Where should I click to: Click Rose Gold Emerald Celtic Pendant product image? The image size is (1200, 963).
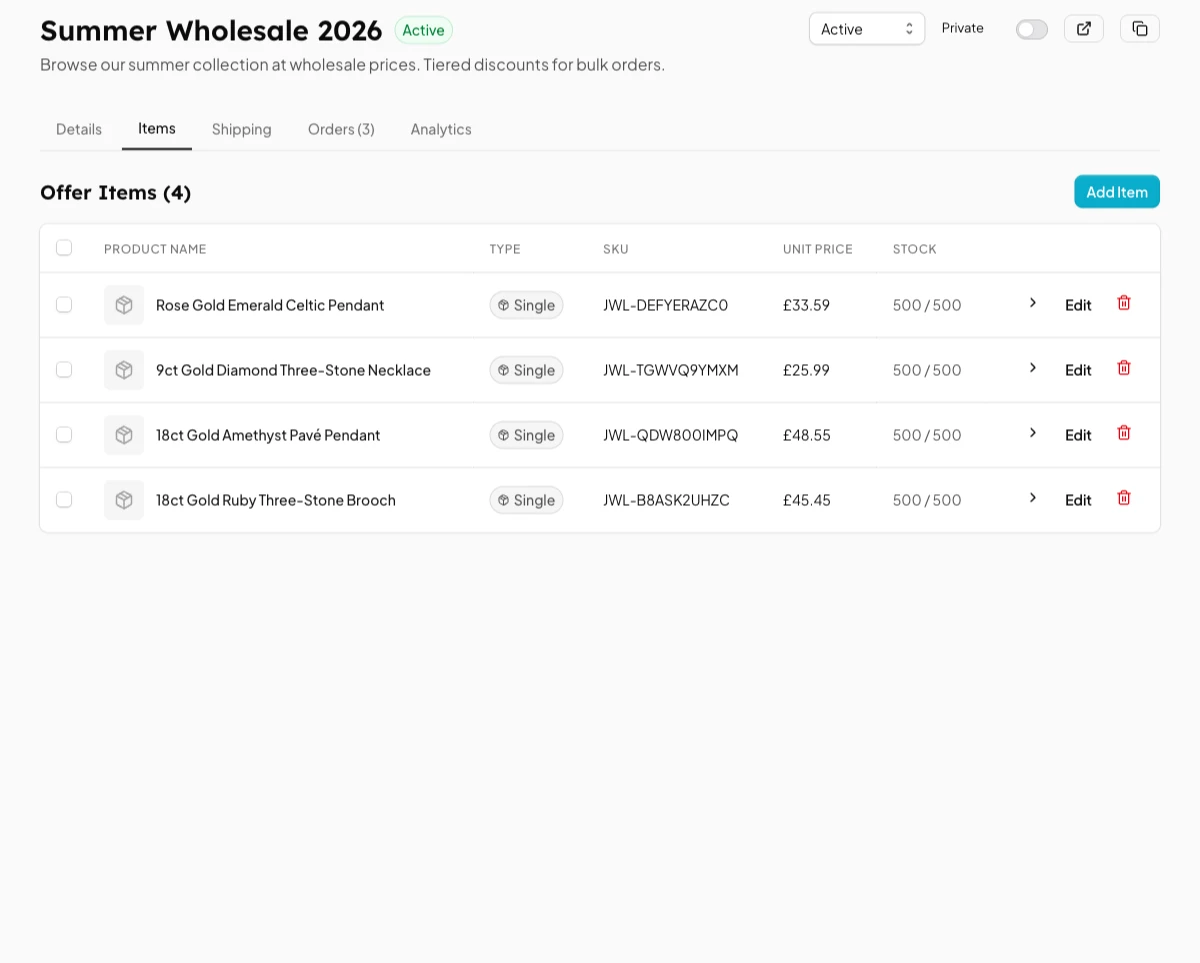(x=124, y=305)
